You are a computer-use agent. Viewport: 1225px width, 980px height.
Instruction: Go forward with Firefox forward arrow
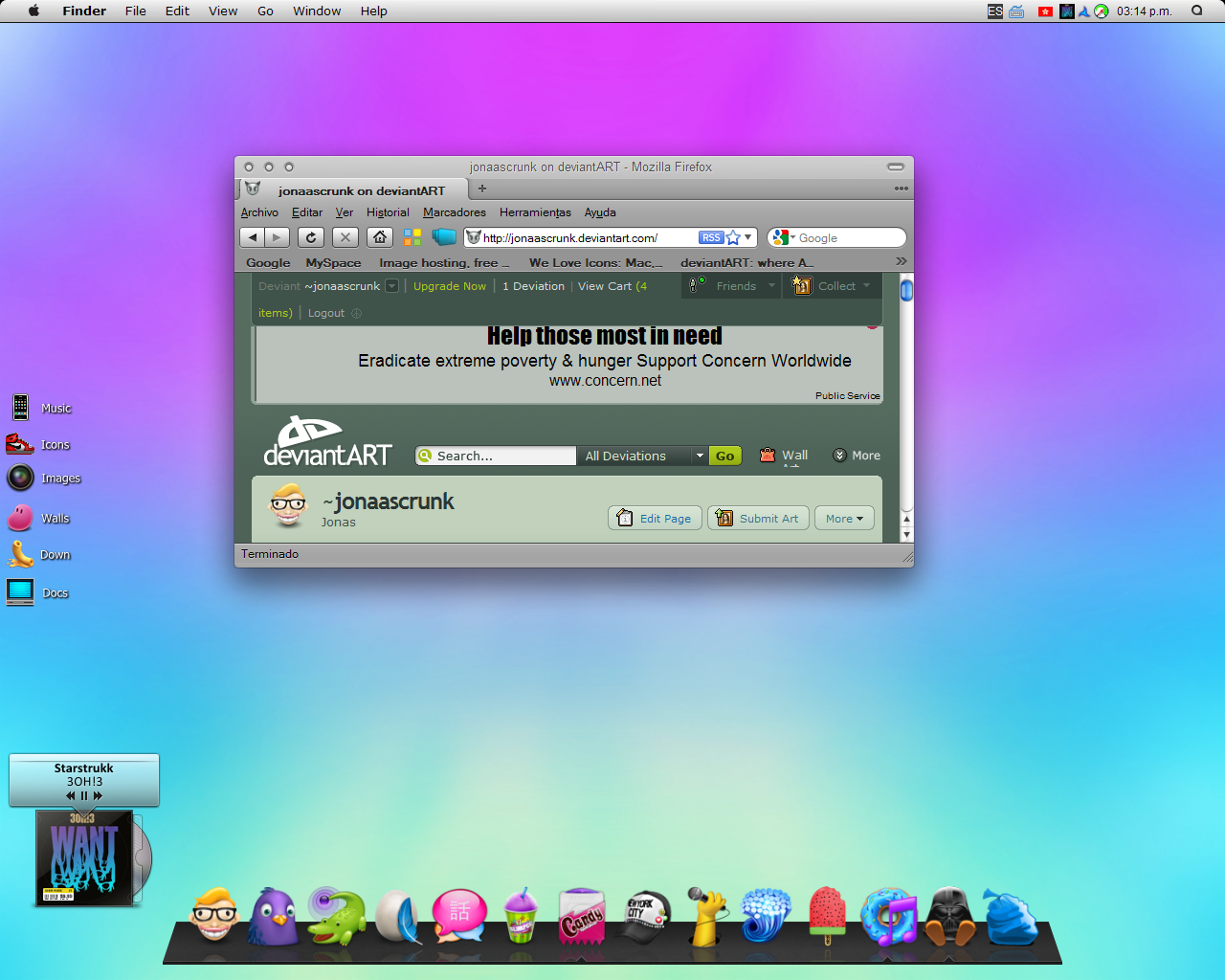pyautogui.click(x=277, y=237)
